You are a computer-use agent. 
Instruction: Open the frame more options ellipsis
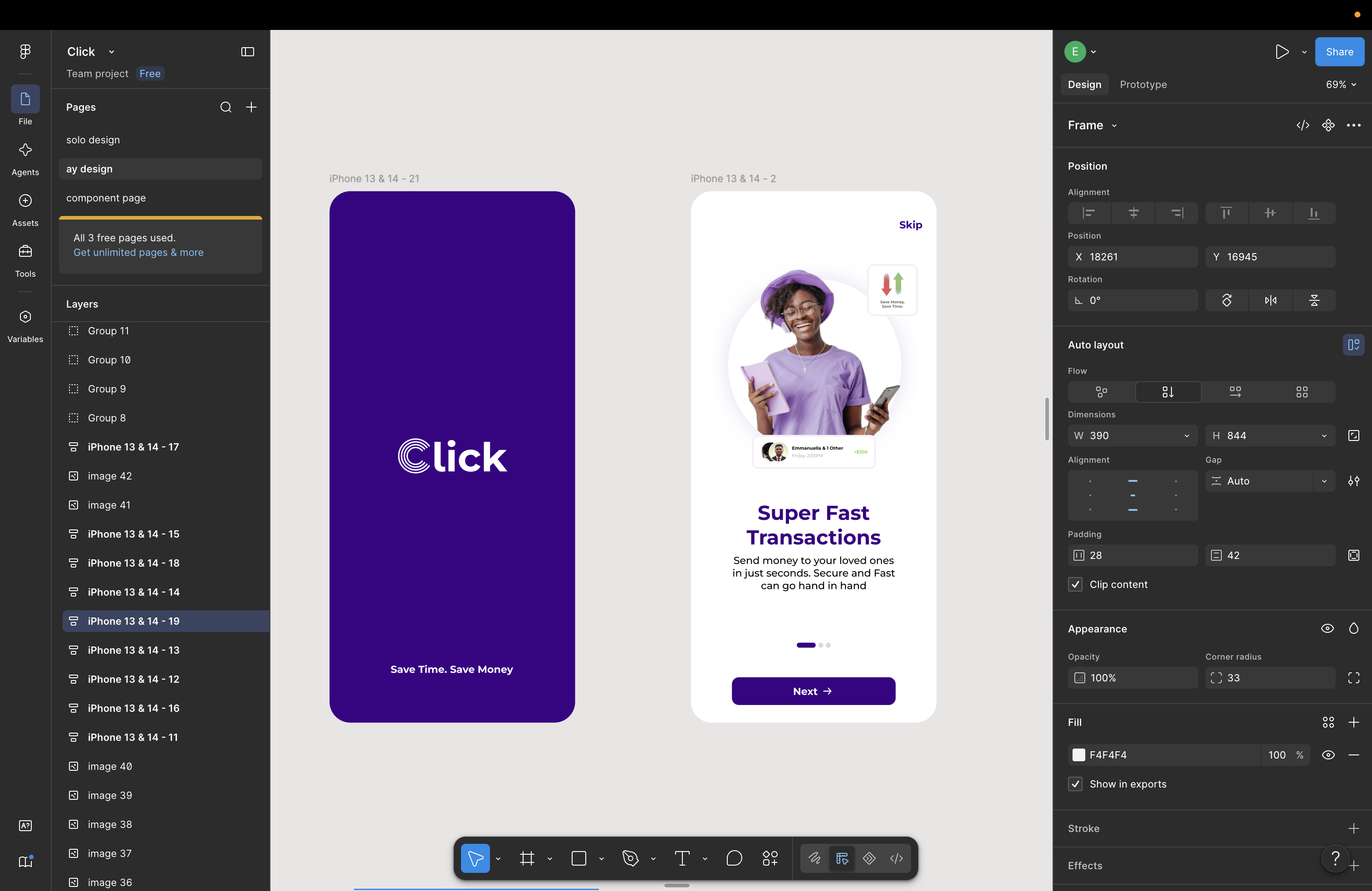(1353, 126)
